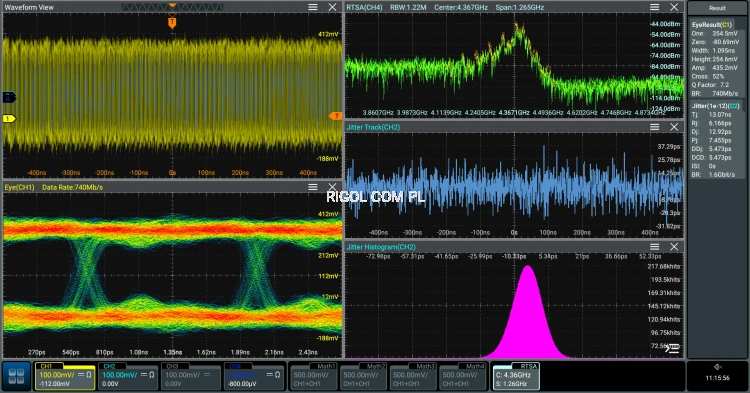Image resolution: width=750 pixels, height=393 pixels.
Task: Open the RTSA label showing C: 4.36GHz
Action: [516, 377]
